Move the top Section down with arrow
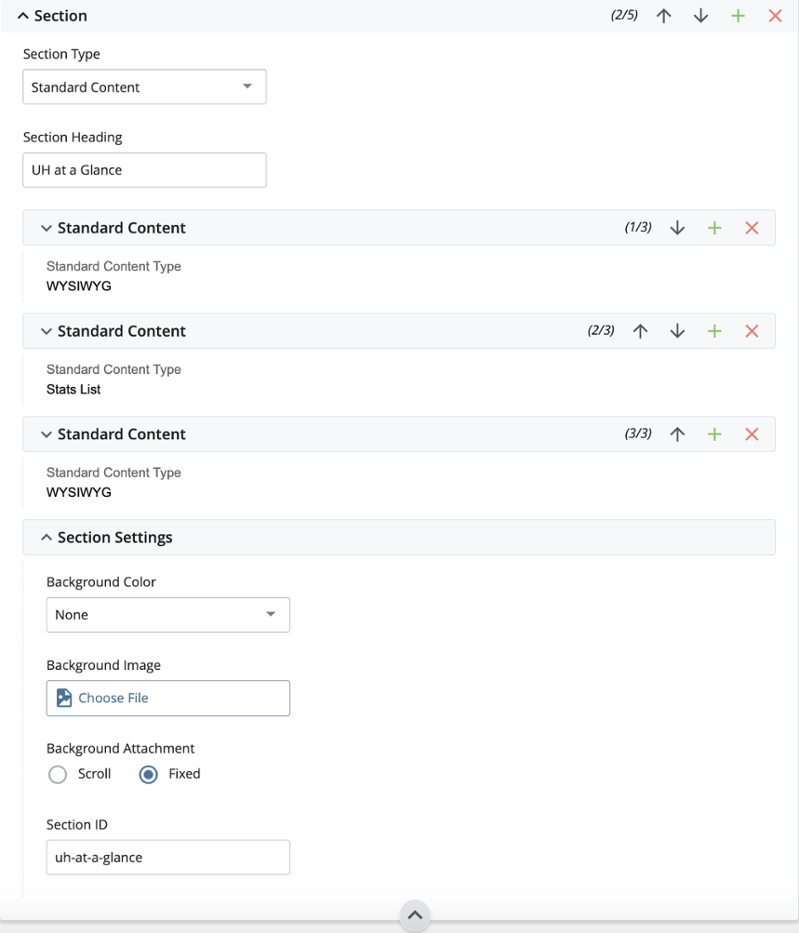799x933 pixels. 701,16
